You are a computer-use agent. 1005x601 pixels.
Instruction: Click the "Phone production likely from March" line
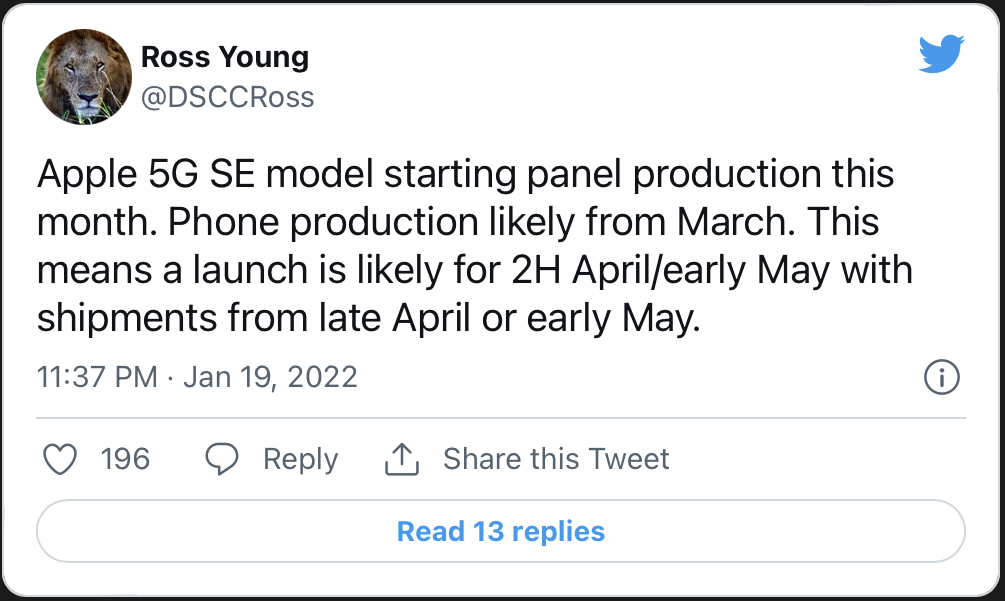[477, 222]
